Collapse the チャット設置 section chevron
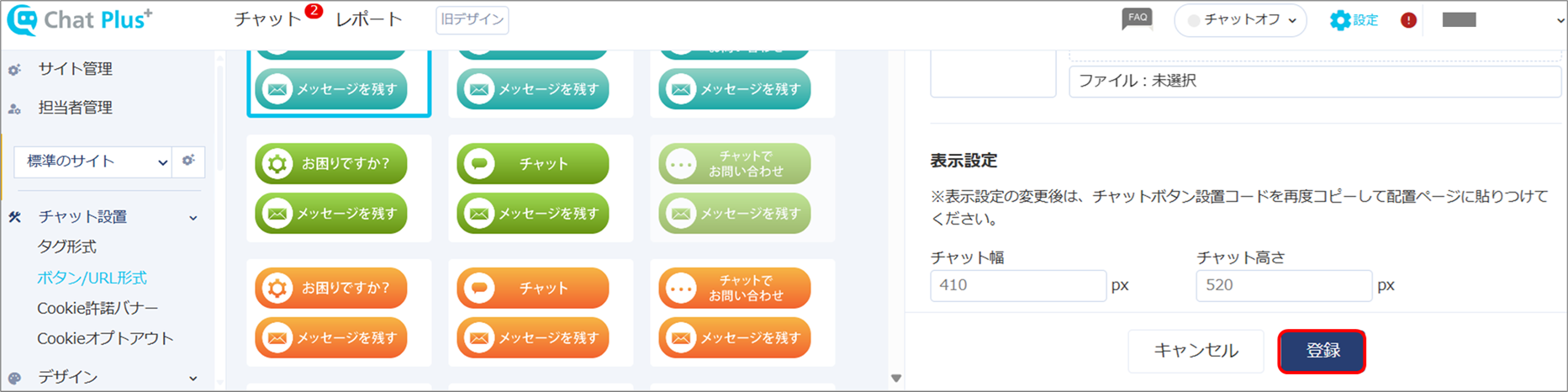This screenshot has height=392, width=1568. click(x=193, y=218)
